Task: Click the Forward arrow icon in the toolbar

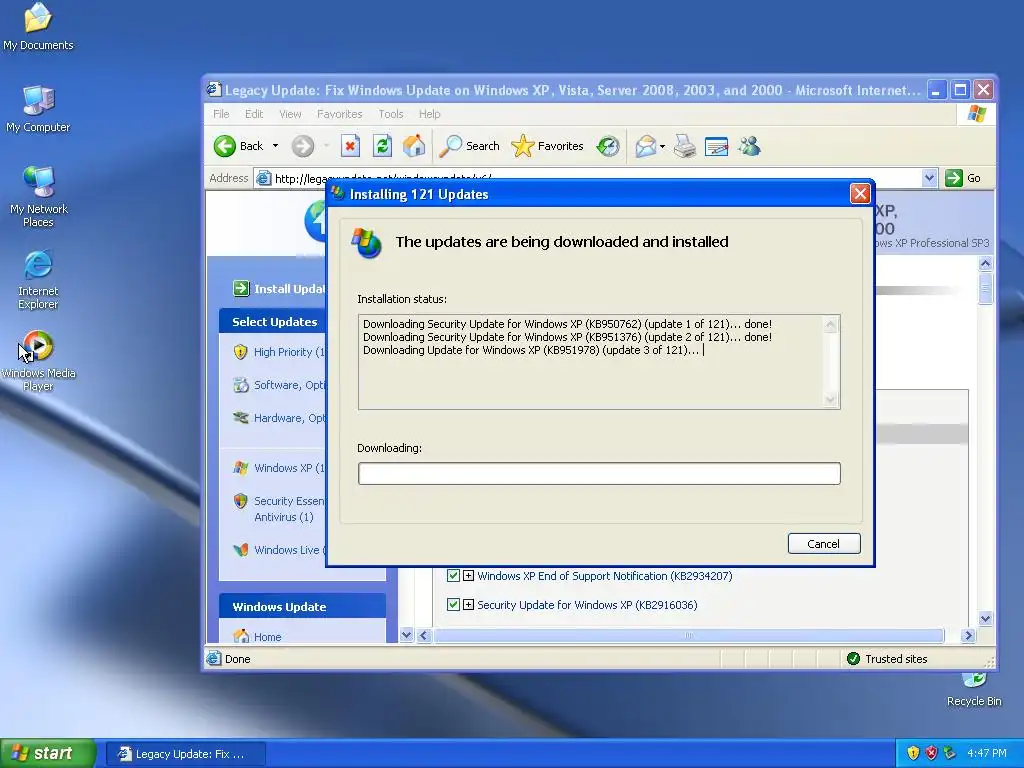Action: pyautogui.click(x=302, y=146)
